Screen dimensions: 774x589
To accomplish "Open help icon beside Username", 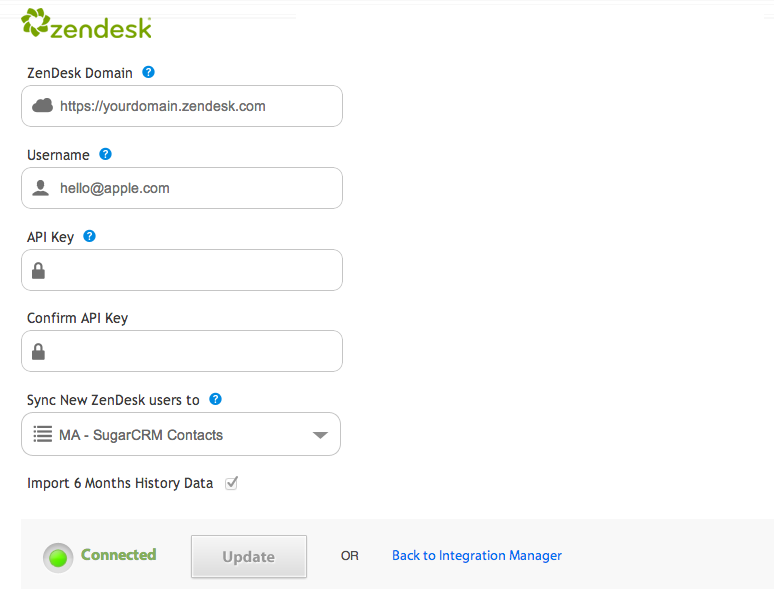I will pos(105,154).
